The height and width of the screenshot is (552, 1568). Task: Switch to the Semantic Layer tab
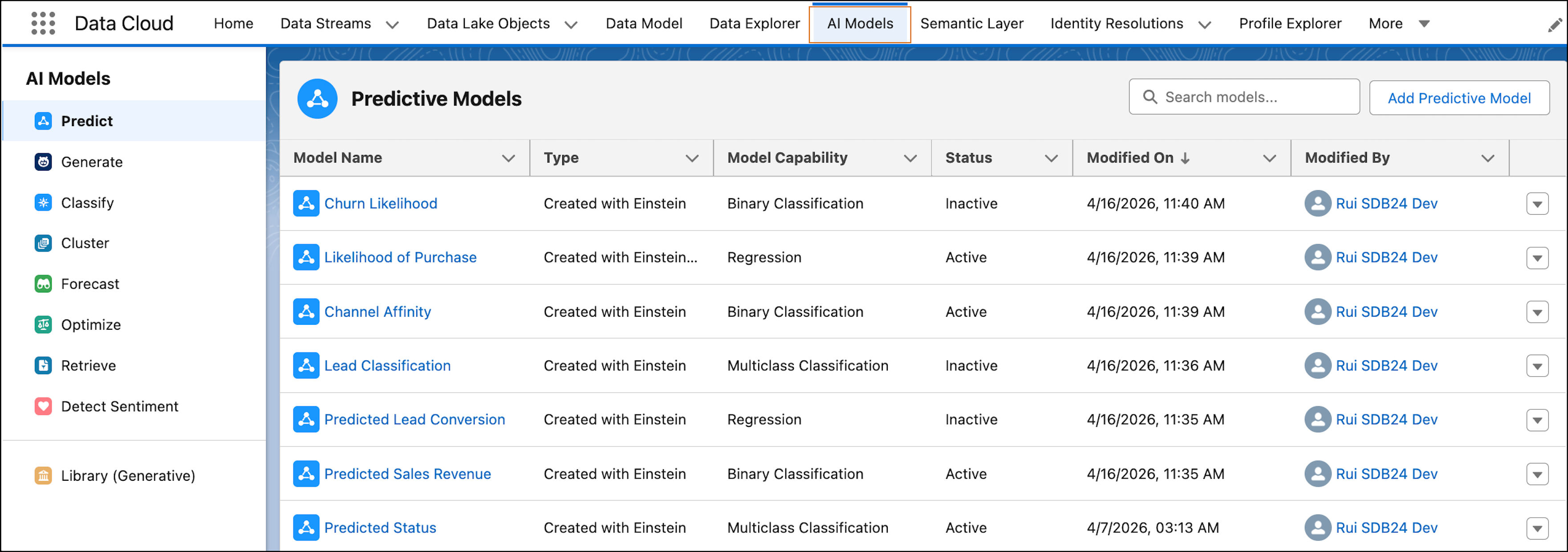pos(972,23)
